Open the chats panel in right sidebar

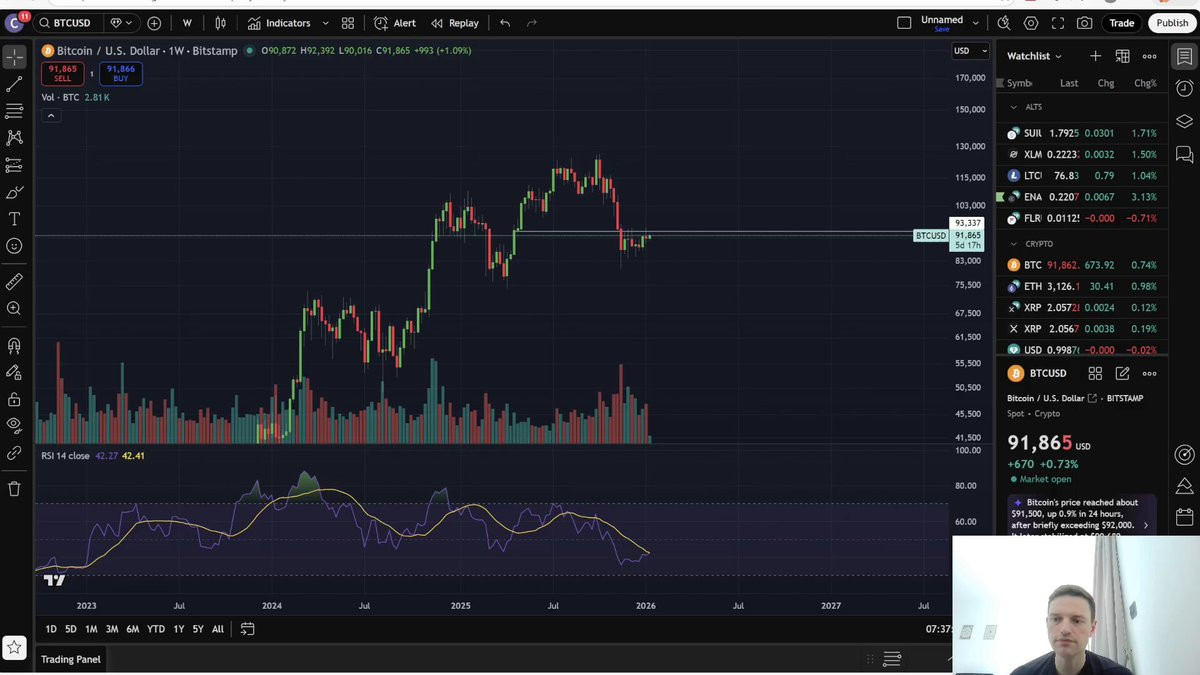[x=1184, y=154]
